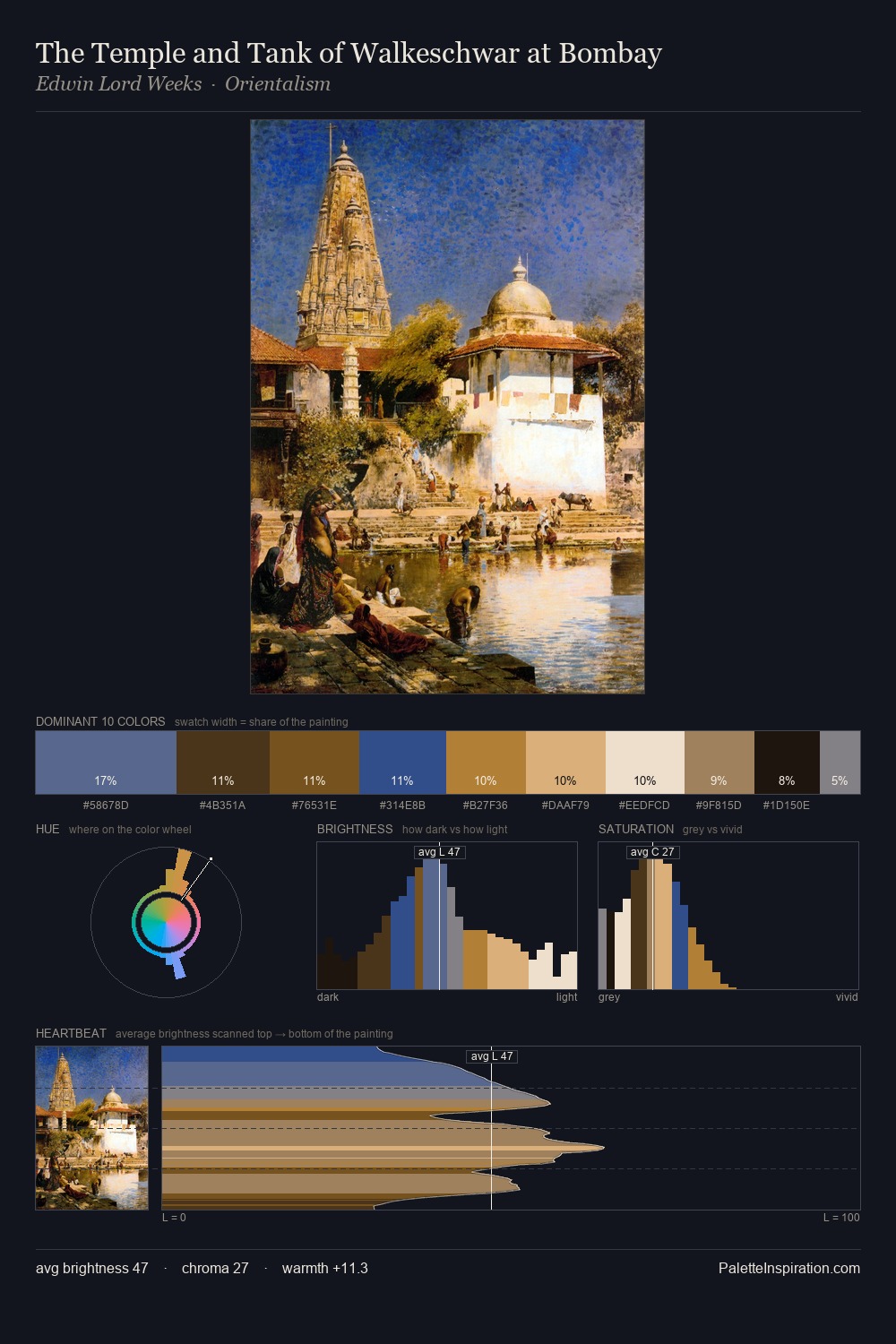
Task: Click the 'dark' axis label
Action: click(x=328, y=997)
